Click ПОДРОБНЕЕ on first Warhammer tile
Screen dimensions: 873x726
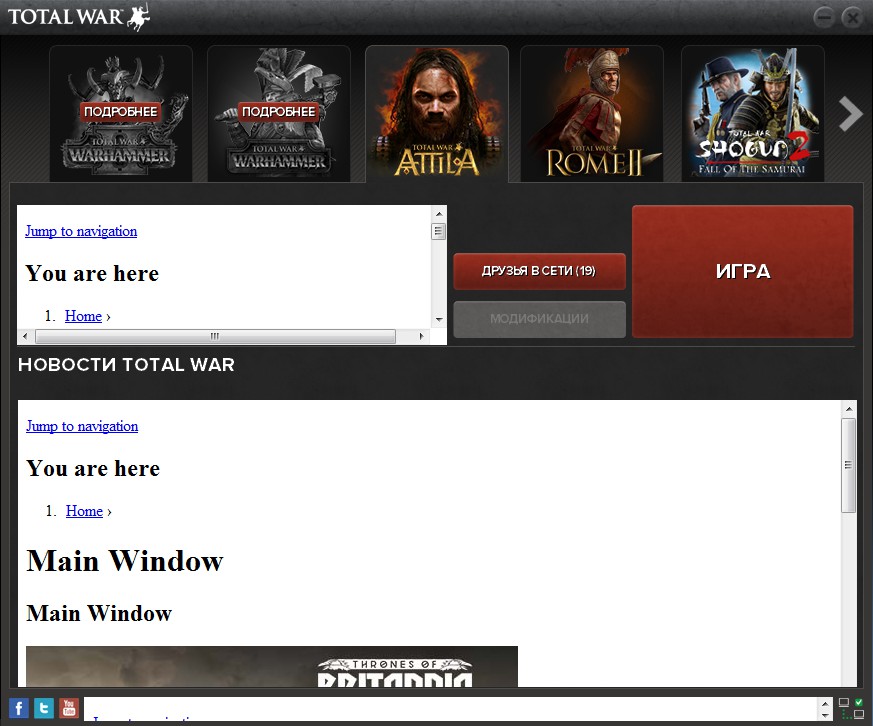point(120,111)
